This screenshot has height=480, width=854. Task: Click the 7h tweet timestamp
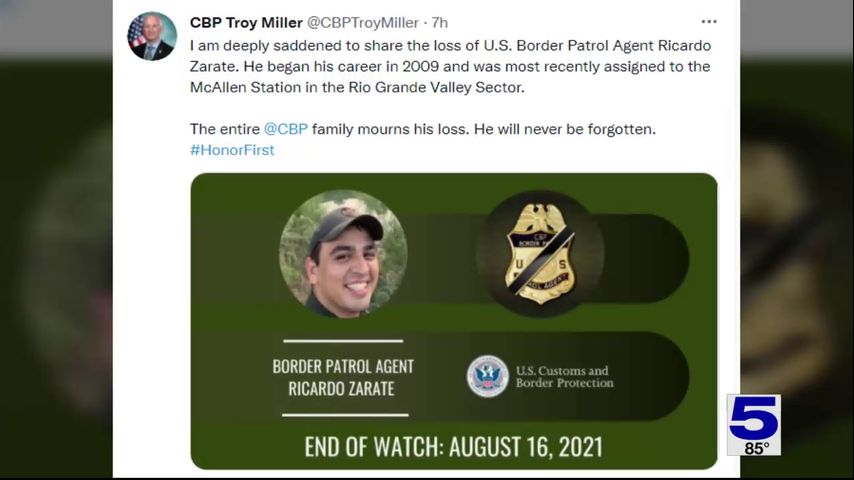tap(439, 22)
